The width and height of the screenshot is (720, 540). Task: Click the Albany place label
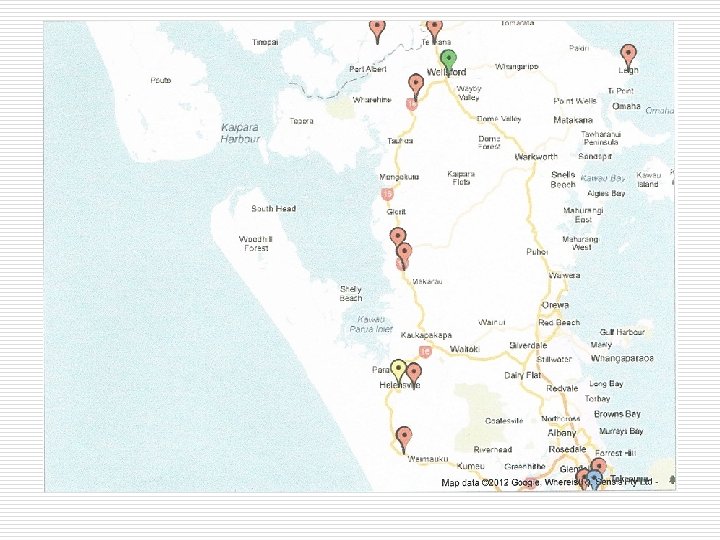click(562, 433)
